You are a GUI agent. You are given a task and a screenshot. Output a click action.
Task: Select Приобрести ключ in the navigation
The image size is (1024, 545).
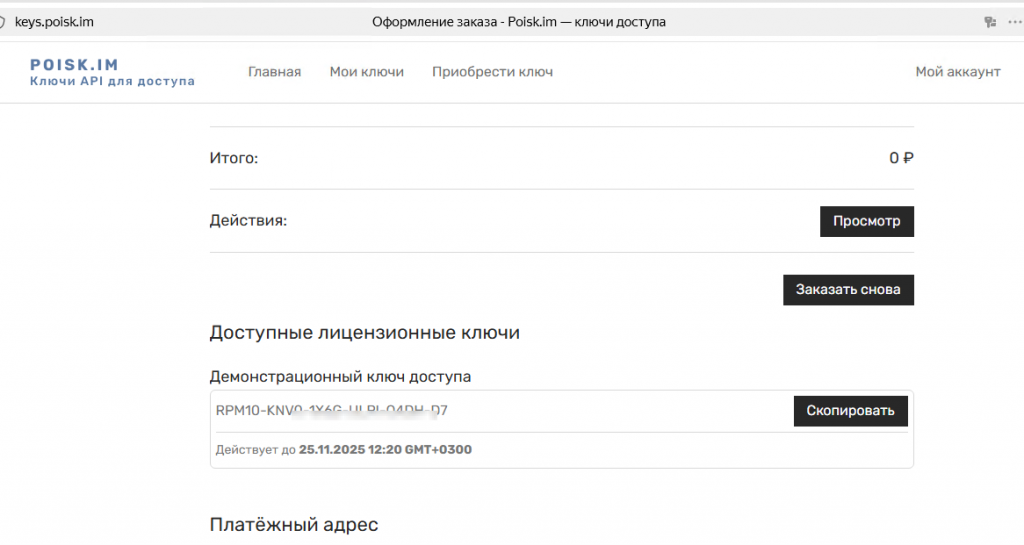coord(492,72)
